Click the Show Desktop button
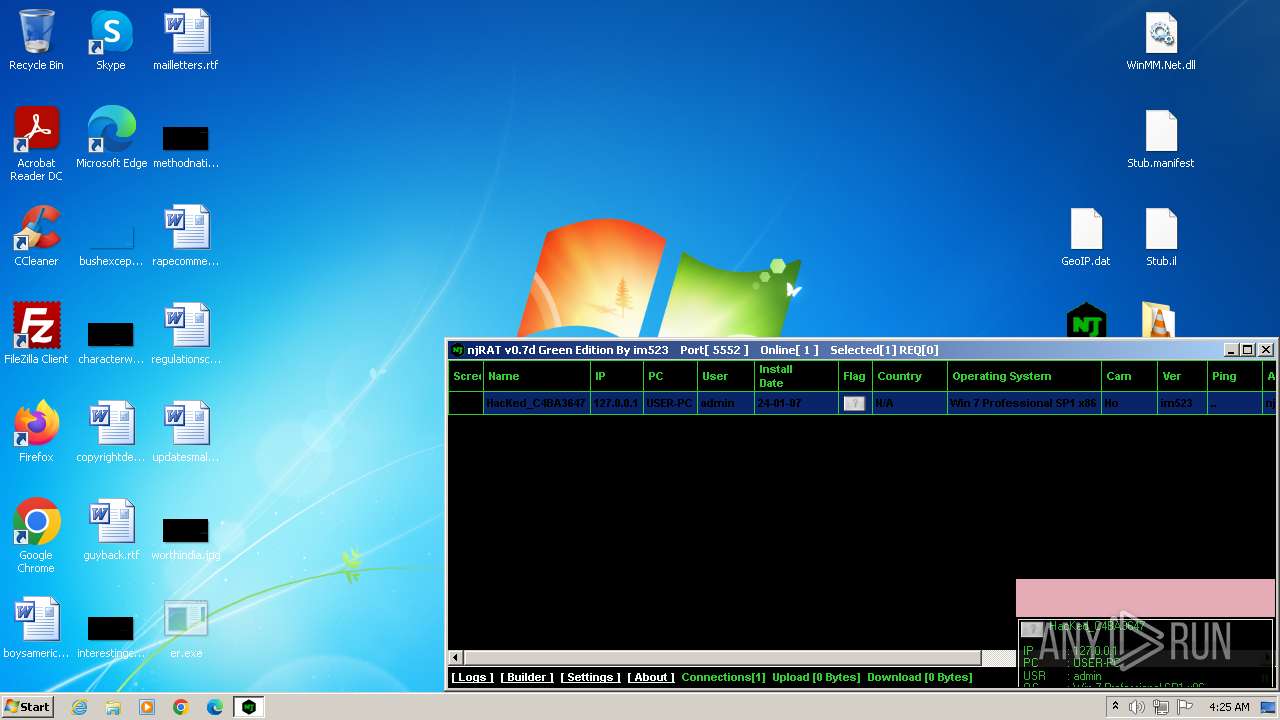Viewport: 1280px width, 720px height. click(x=1268, y=707)
